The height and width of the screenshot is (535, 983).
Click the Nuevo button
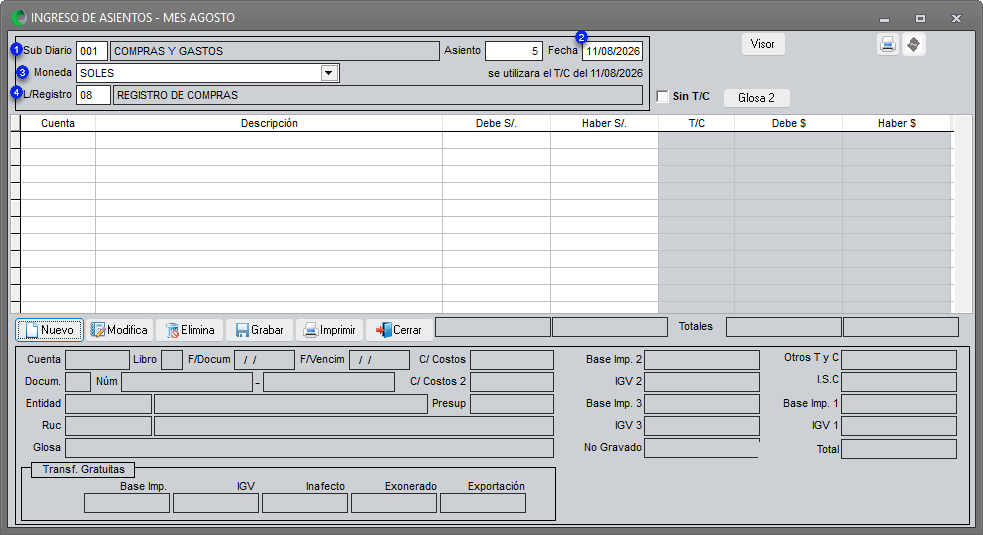[50, 330]
